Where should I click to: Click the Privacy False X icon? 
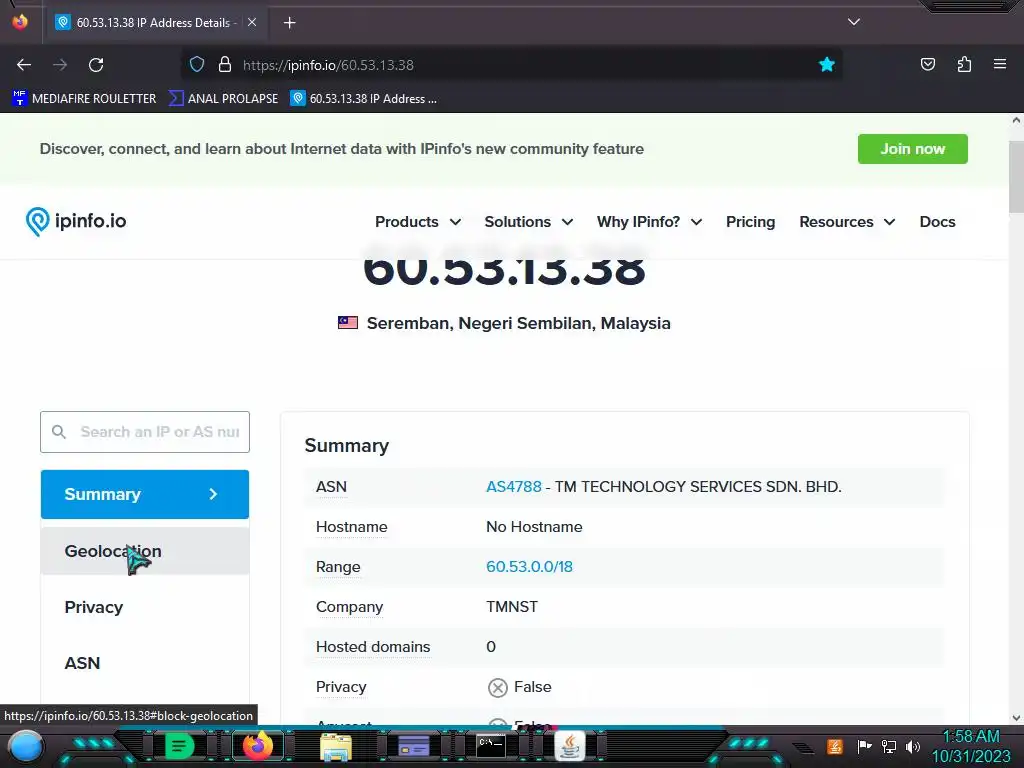(x=498, y=687)
